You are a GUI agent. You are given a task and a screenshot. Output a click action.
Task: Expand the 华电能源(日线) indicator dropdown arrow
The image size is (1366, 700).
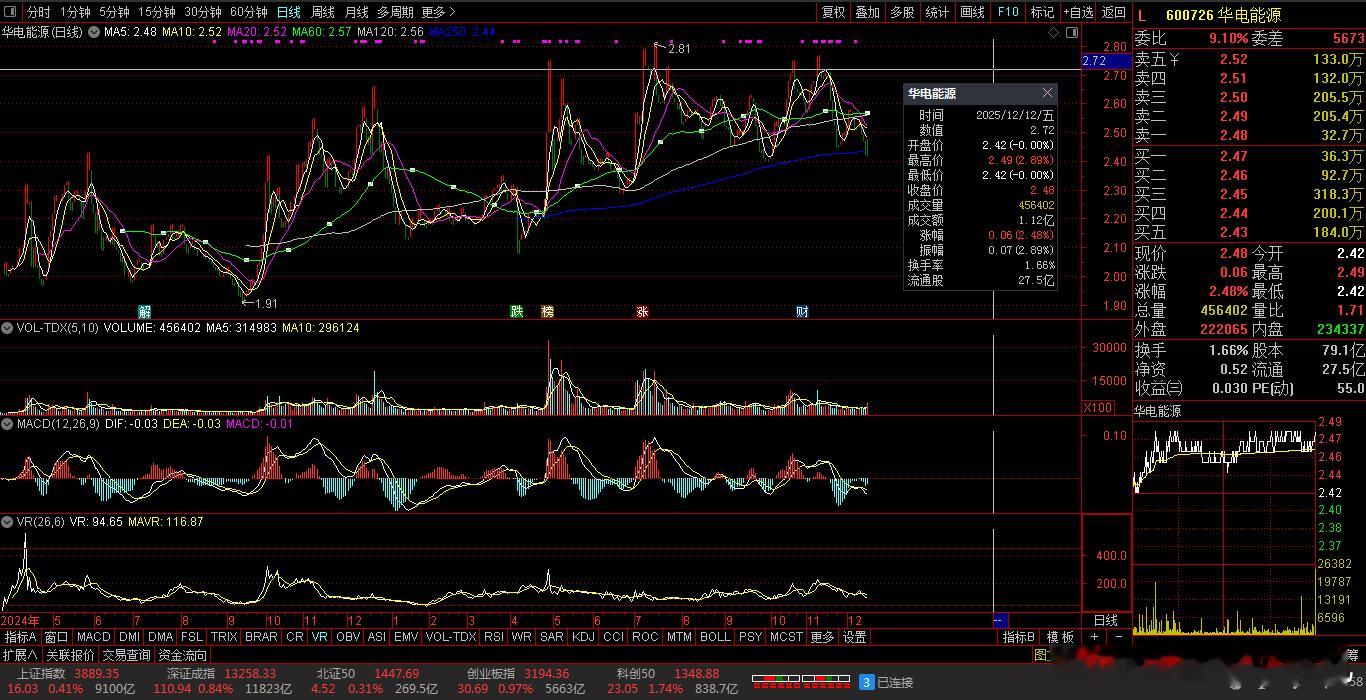click(x=94, y=32)
